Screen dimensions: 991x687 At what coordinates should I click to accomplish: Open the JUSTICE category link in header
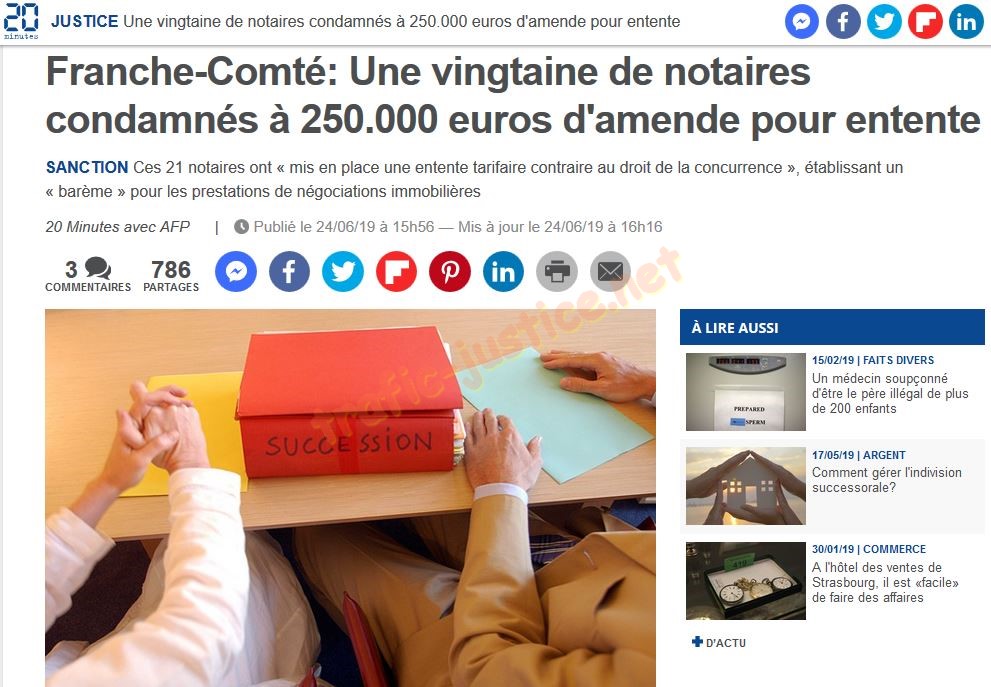pyautogui.click(x=85, y=21)
